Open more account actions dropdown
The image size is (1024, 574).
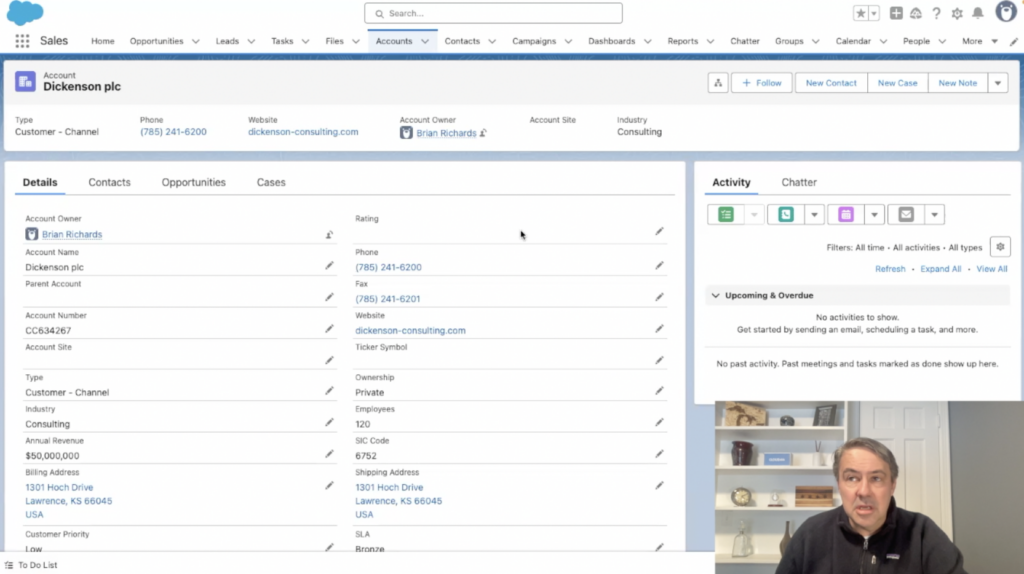tap(997, 83)
